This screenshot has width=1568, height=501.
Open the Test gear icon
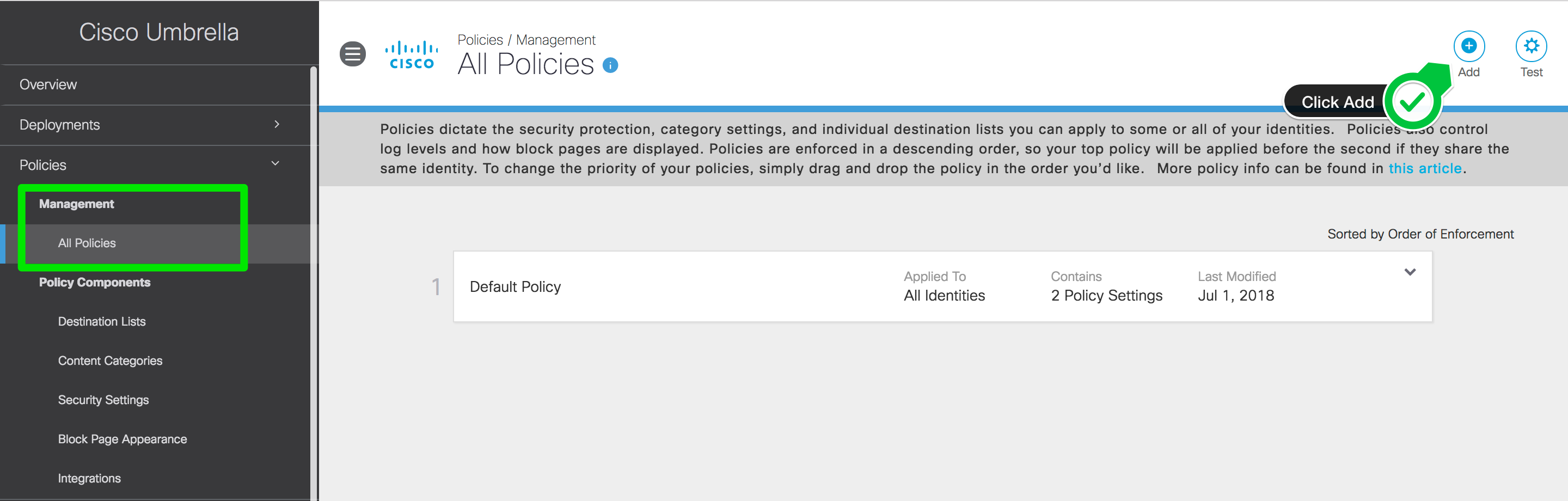[x=1531, y=46]
